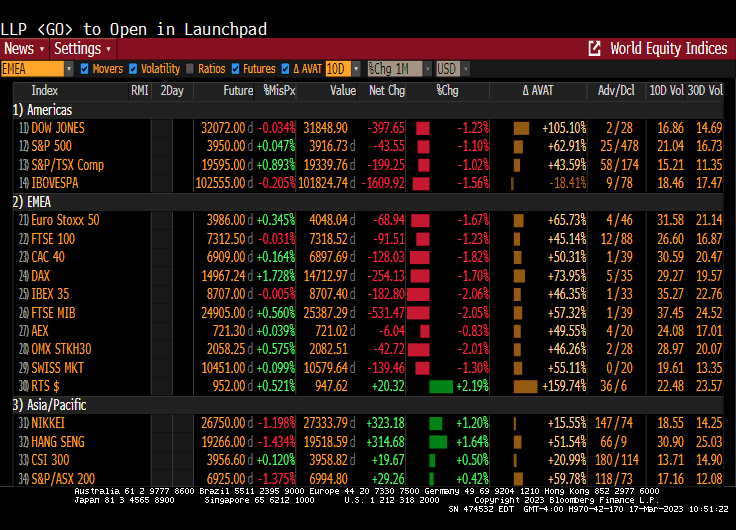Click red change bar for IBOVESPA

click(x=424, y=183)
